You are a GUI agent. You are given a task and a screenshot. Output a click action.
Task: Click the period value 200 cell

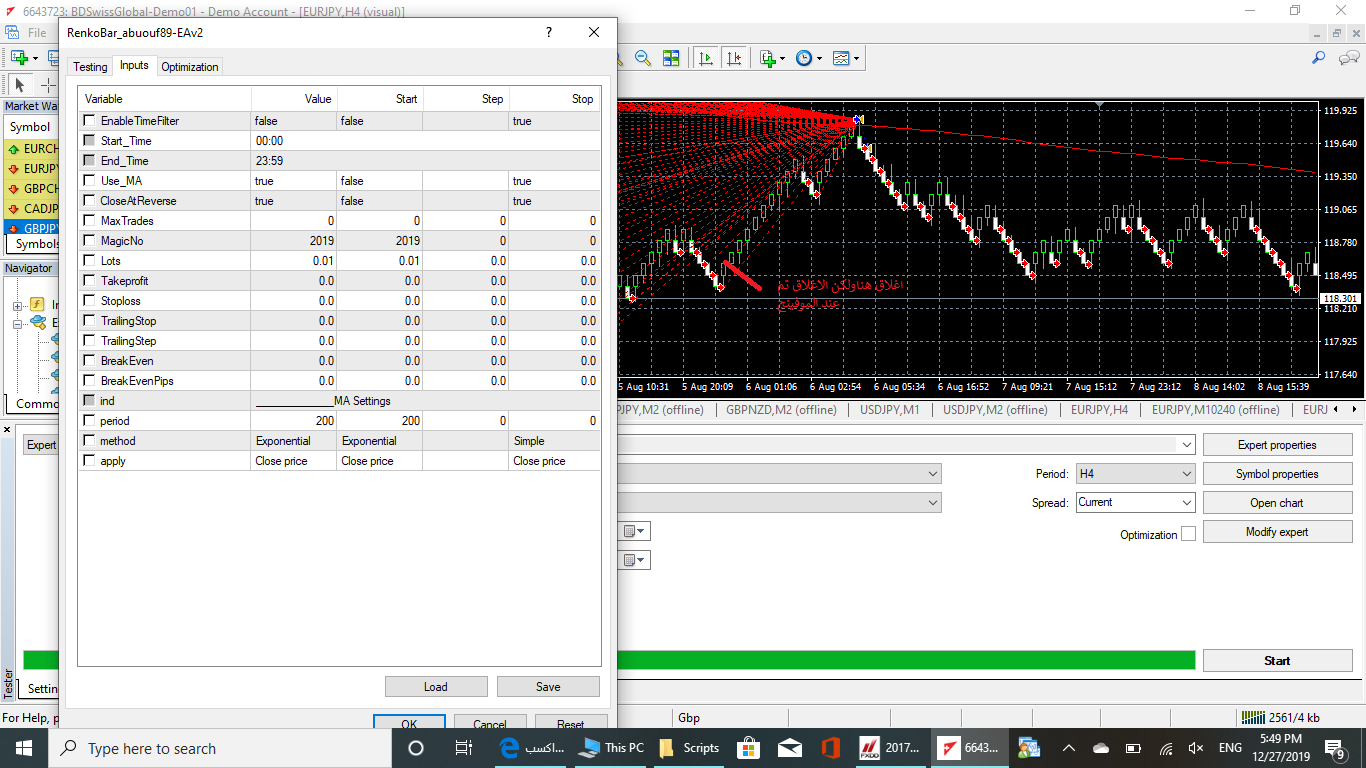293,421
